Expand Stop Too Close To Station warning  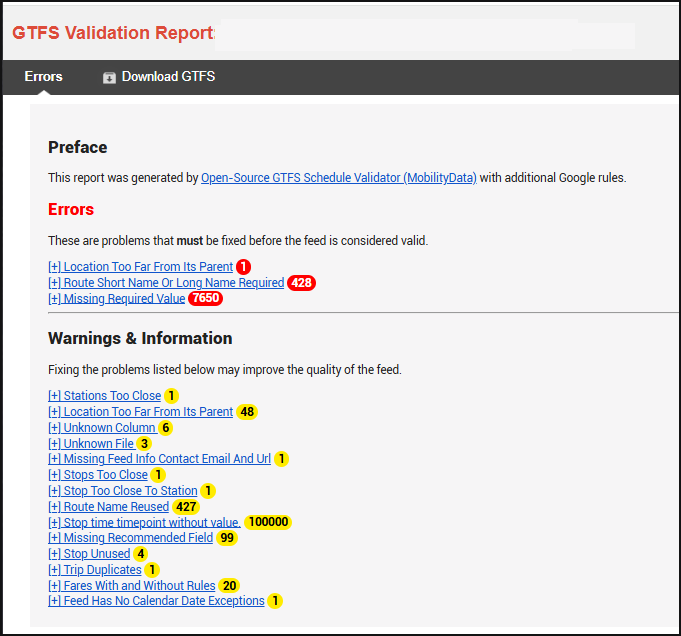tap(123, 490)
